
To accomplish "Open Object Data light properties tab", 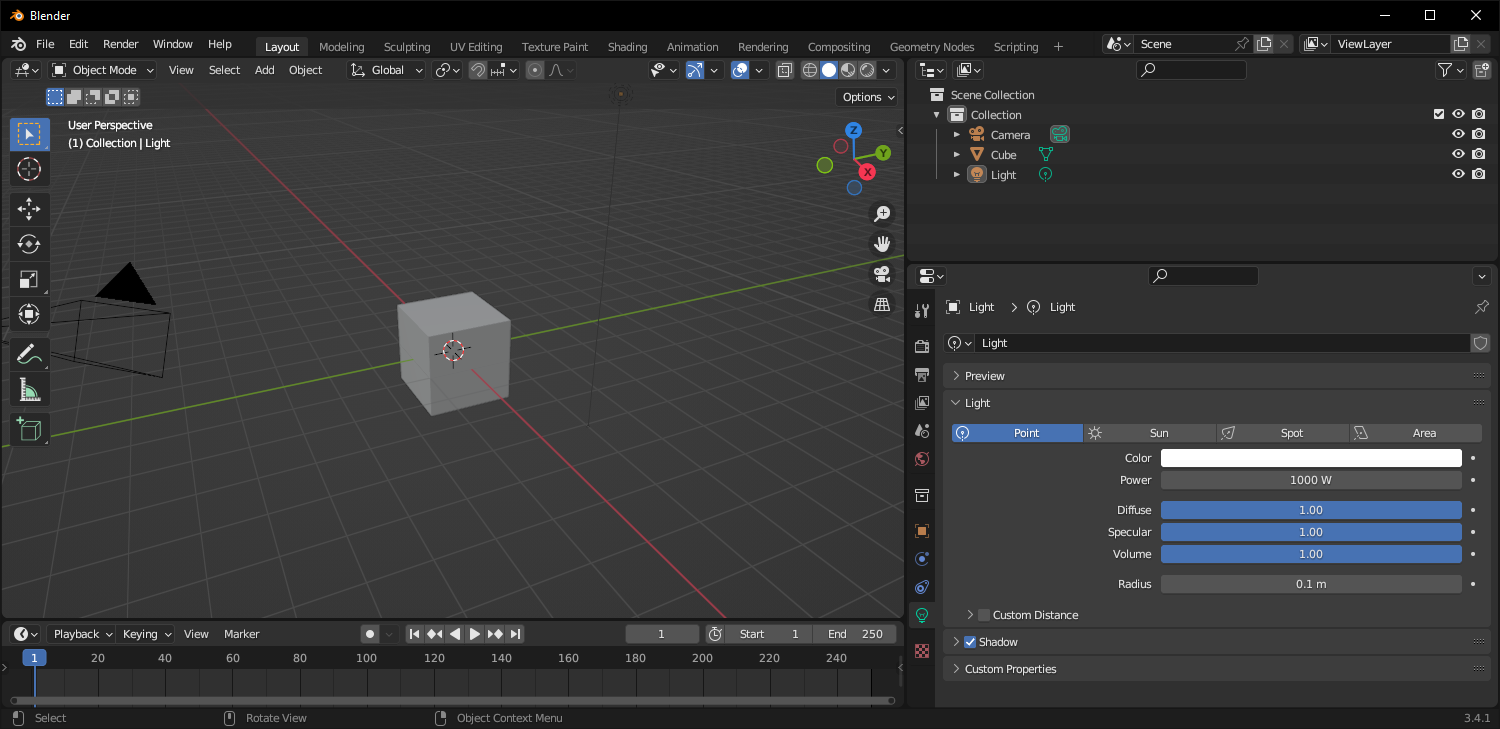I will coord(922,615).
